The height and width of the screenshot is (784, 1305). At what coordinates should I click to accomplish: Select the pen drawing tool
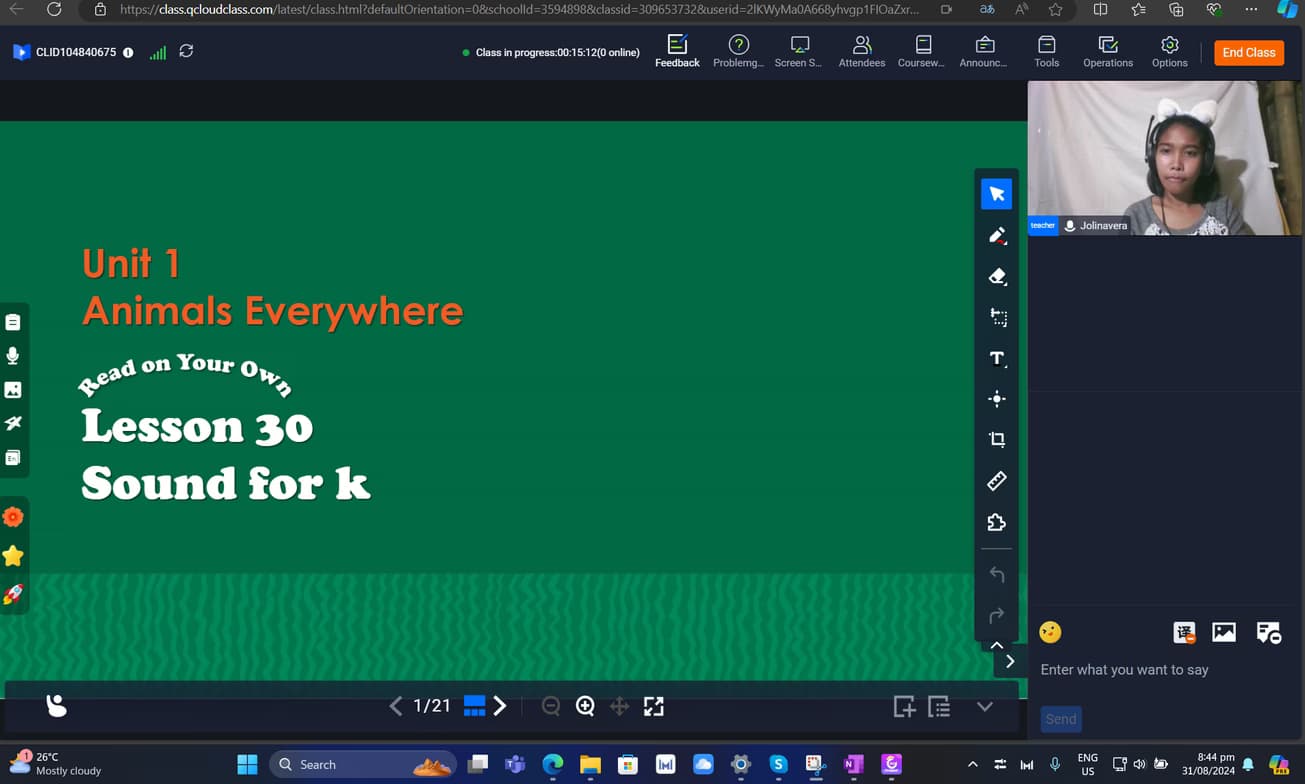point(996,236)
